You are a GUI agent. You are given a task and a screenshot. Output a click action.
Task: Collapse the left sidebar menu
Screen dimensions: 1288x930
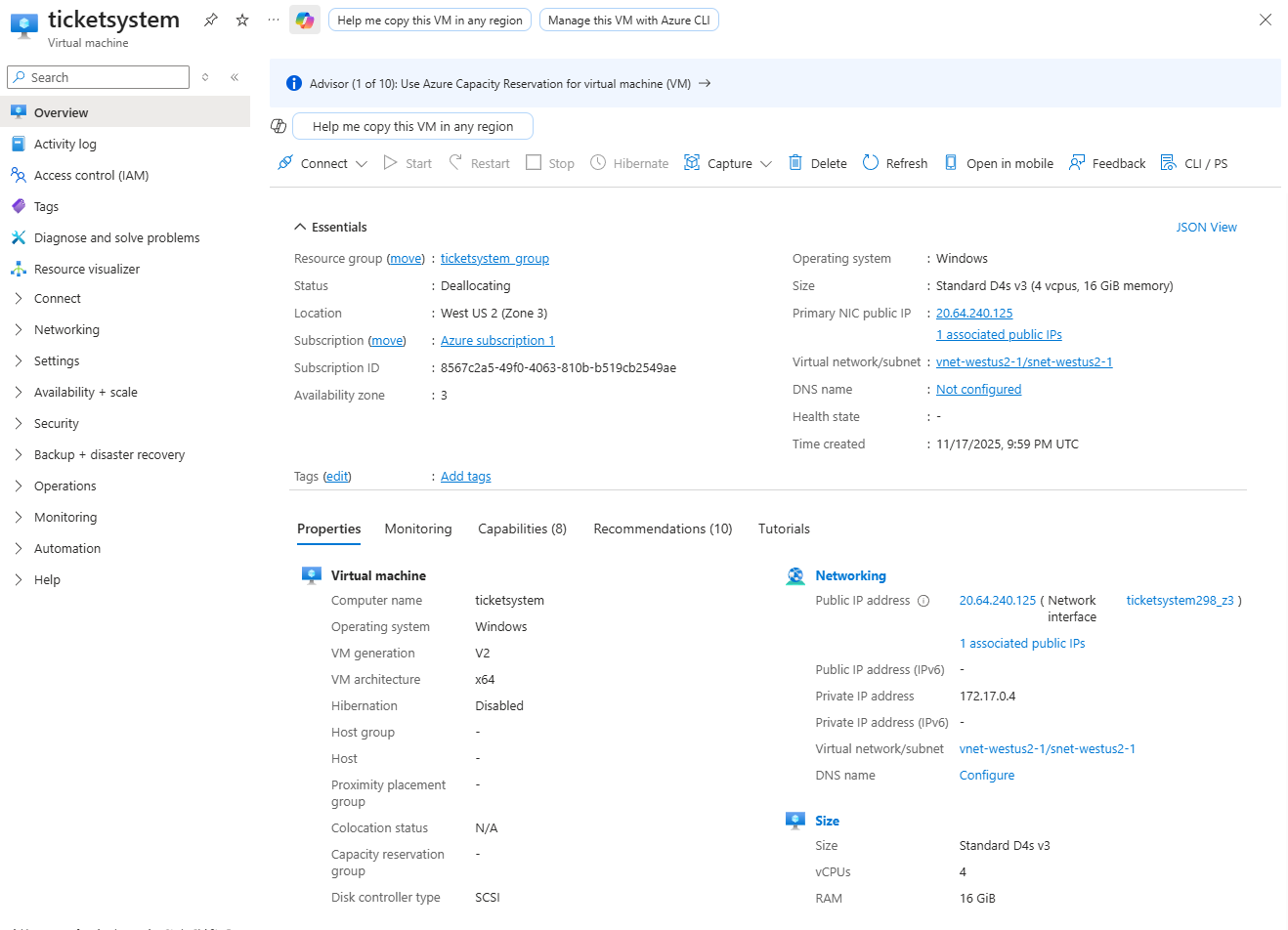point(235,77)
